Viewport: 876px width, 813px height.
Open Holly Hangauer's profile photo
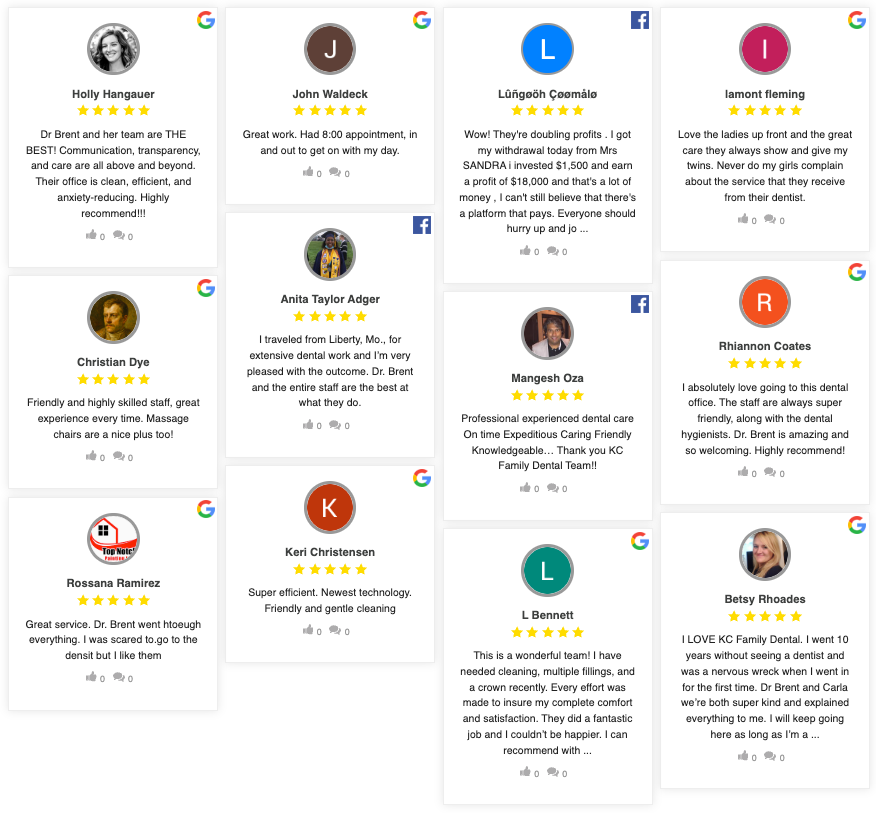click(113, 49)
